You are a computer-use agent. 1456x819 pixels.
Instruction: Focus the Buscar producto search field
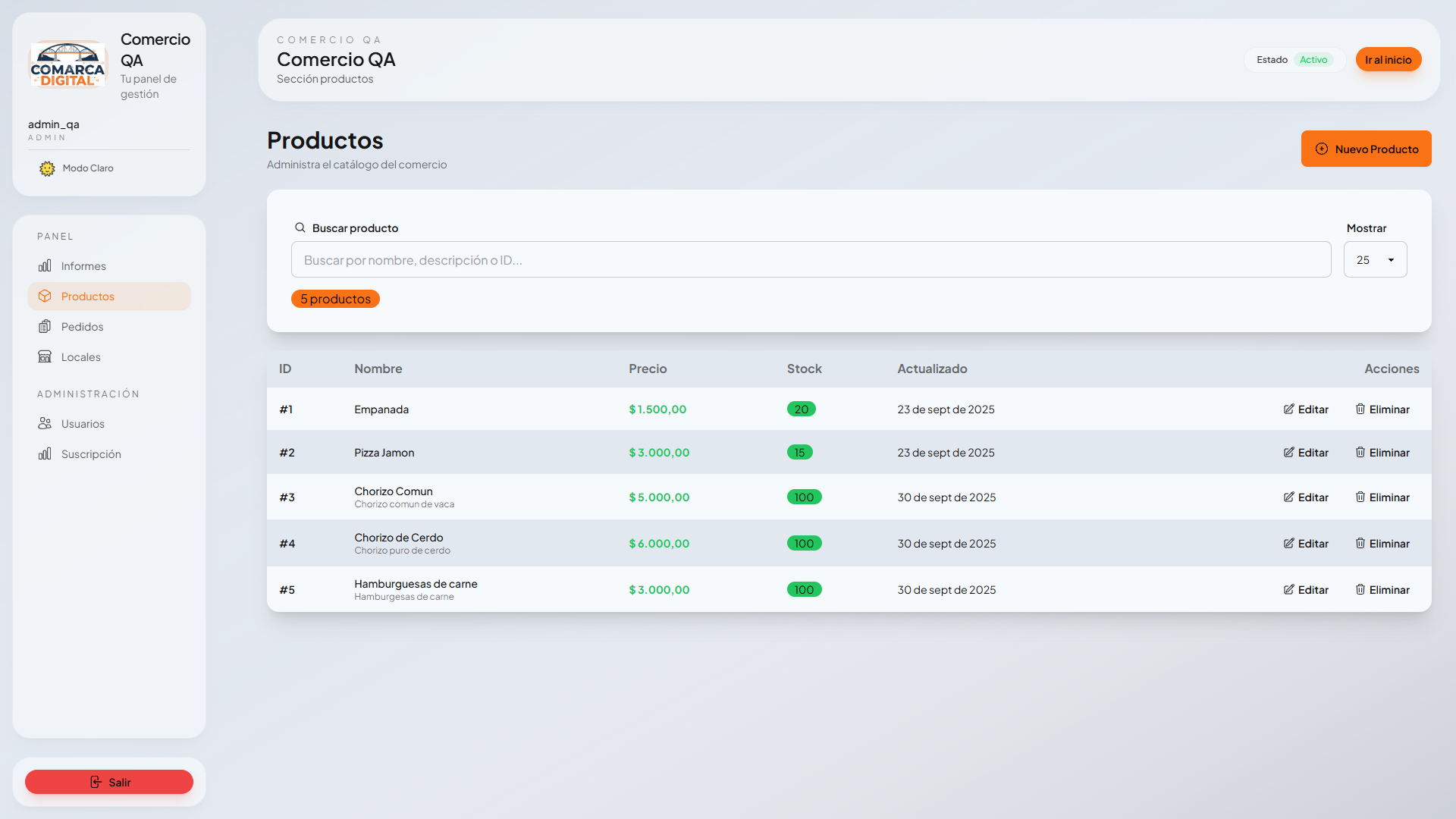(x=811, y=260)
